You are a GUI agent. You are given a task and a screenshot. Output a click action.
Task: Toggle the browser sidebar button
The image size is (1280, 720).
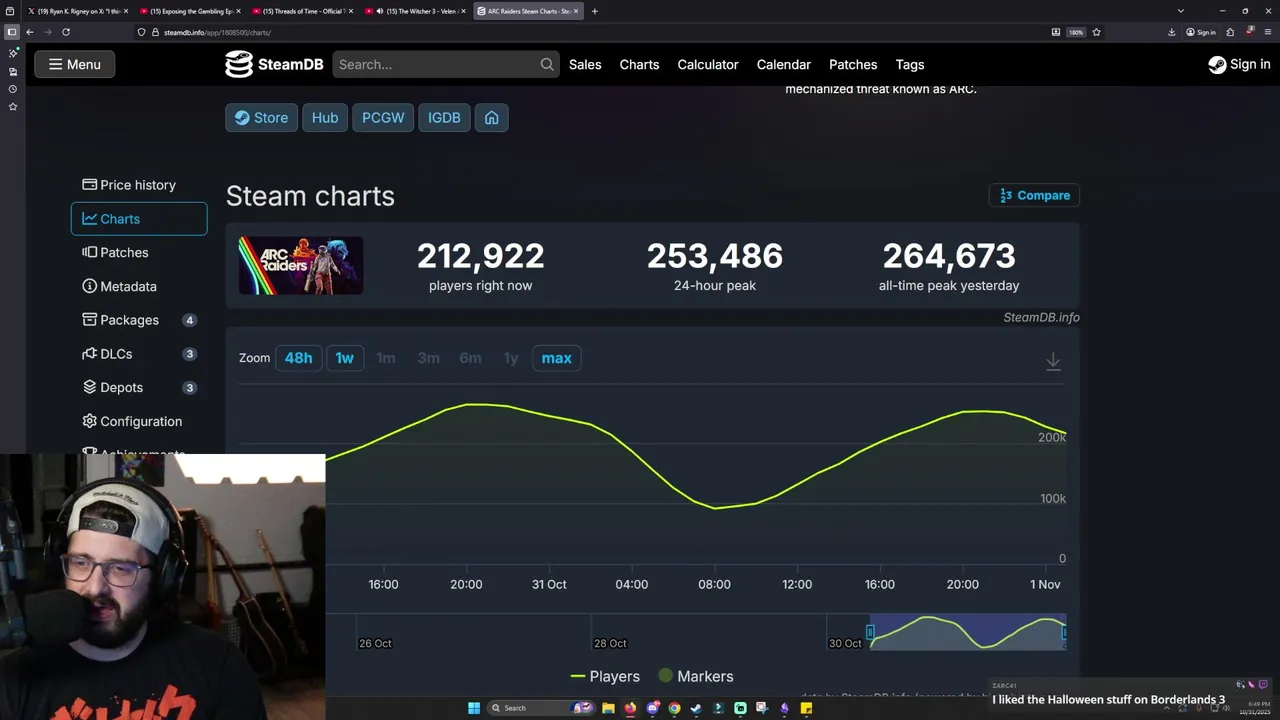point(12,32)
